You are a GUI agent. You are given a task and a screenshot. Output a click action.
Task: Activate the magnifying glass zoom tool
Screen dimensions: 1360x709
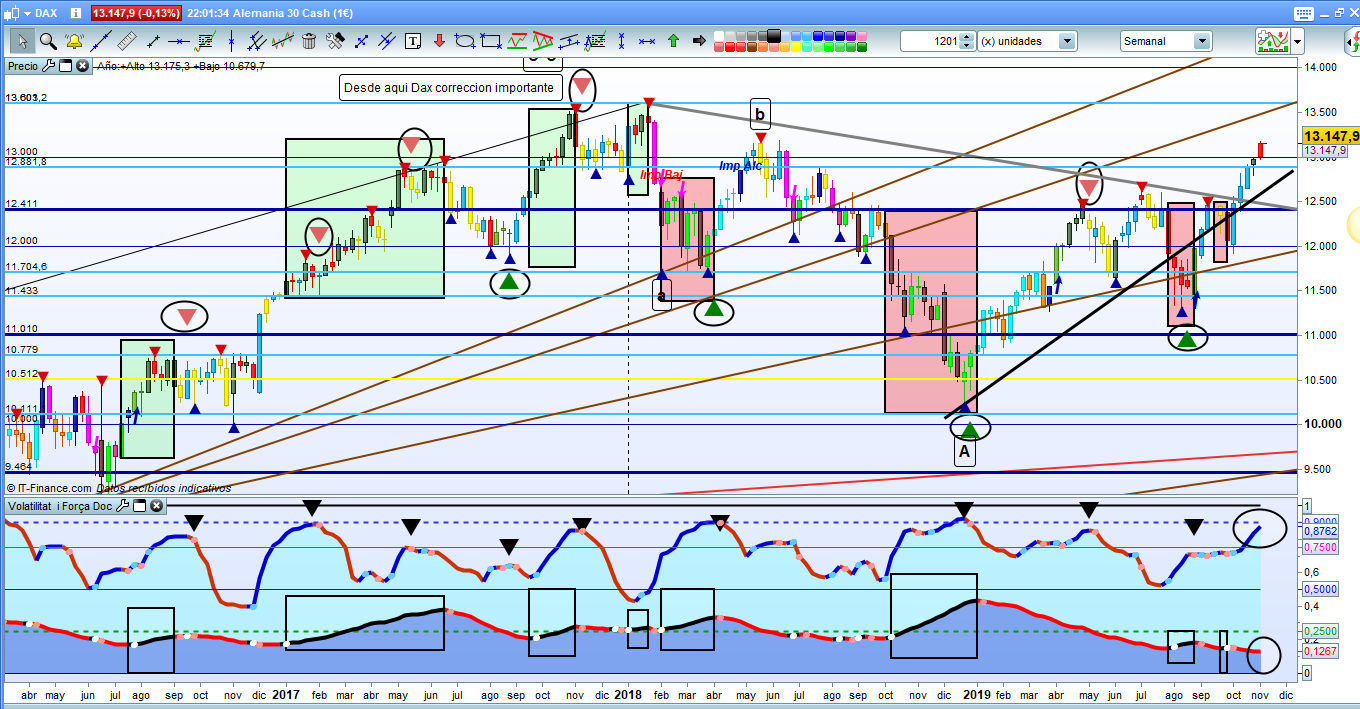click(x=47, y=41)
